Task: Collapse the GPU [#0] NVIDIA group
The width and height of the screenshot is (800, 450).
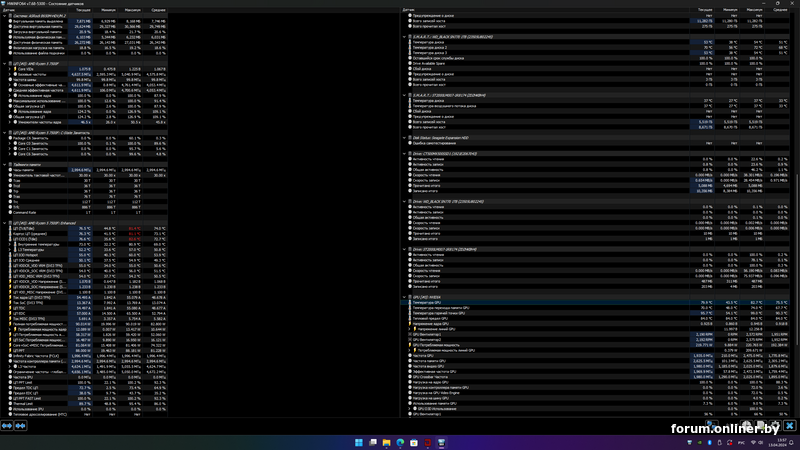Action: click(x=405, y=297)
